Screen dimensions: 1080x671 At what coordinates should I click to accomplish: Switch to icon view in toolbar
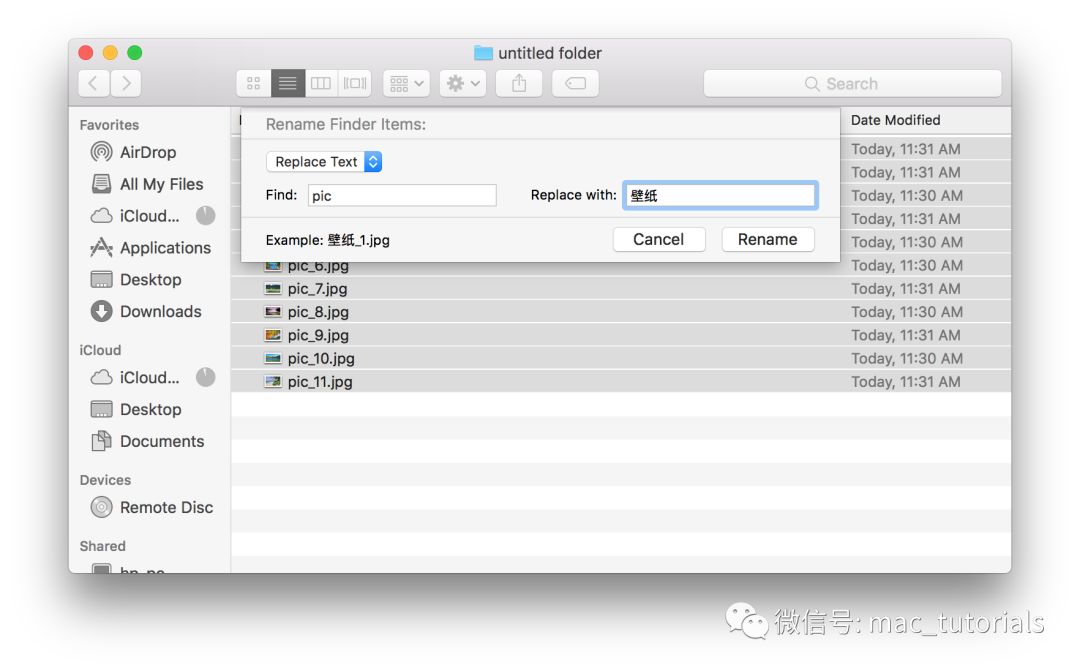pos(253,84)
